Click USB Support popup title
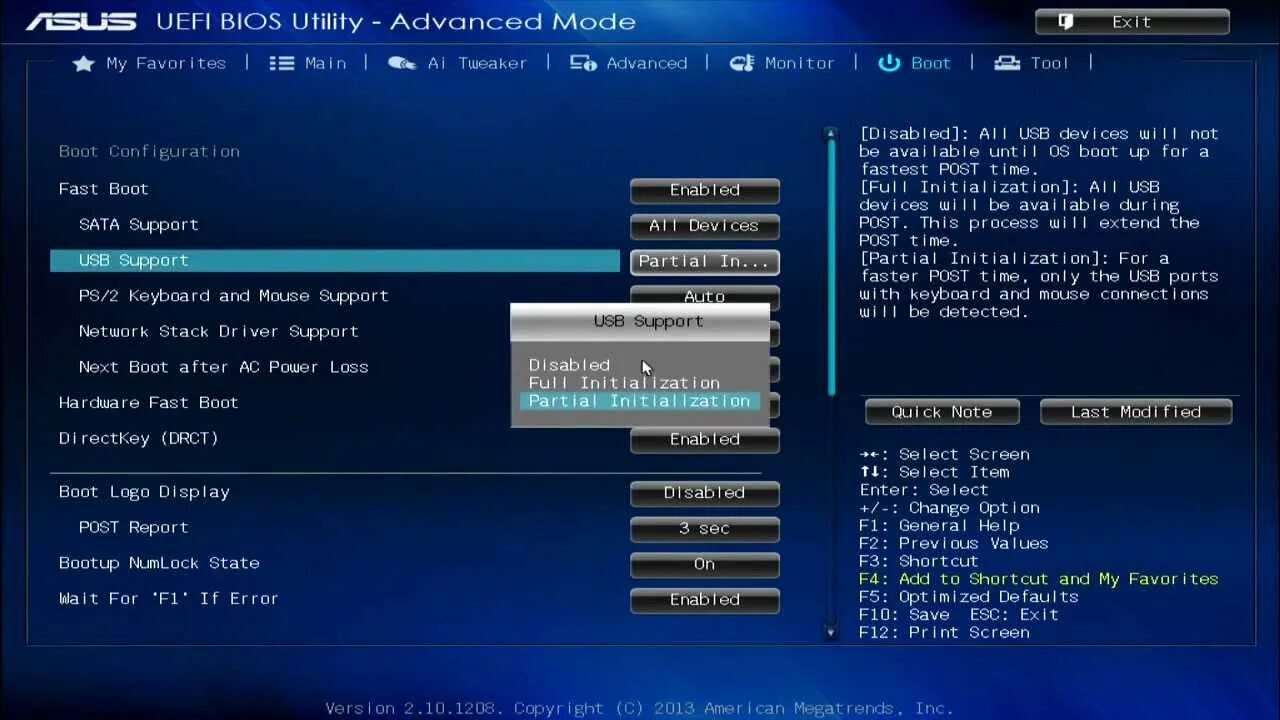 648,321
